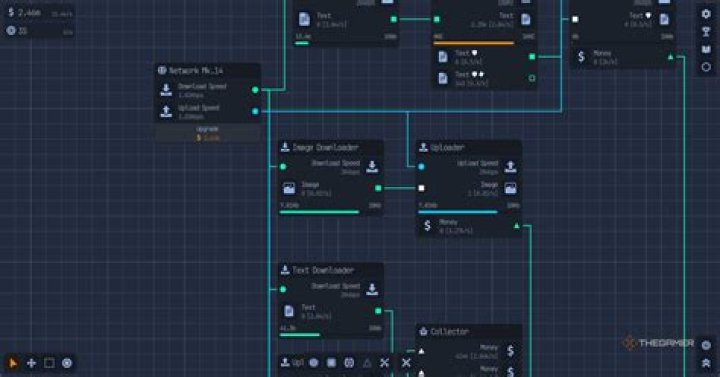Click the Network Upload Speed output connector
This screenshot has height=377, width=720.
[255, 112]
